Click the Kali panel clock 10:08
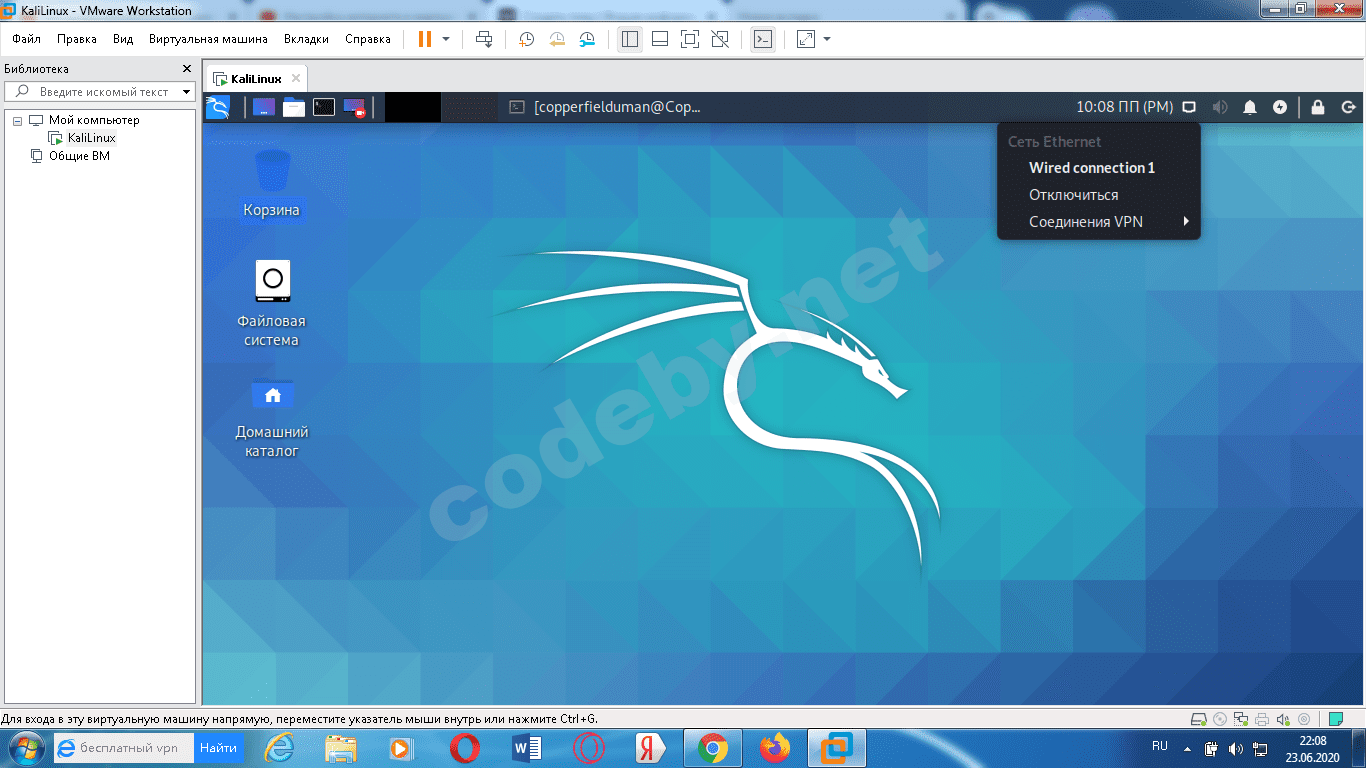The width and height of the screenshot is (1366, 768). coord(1124,107)
